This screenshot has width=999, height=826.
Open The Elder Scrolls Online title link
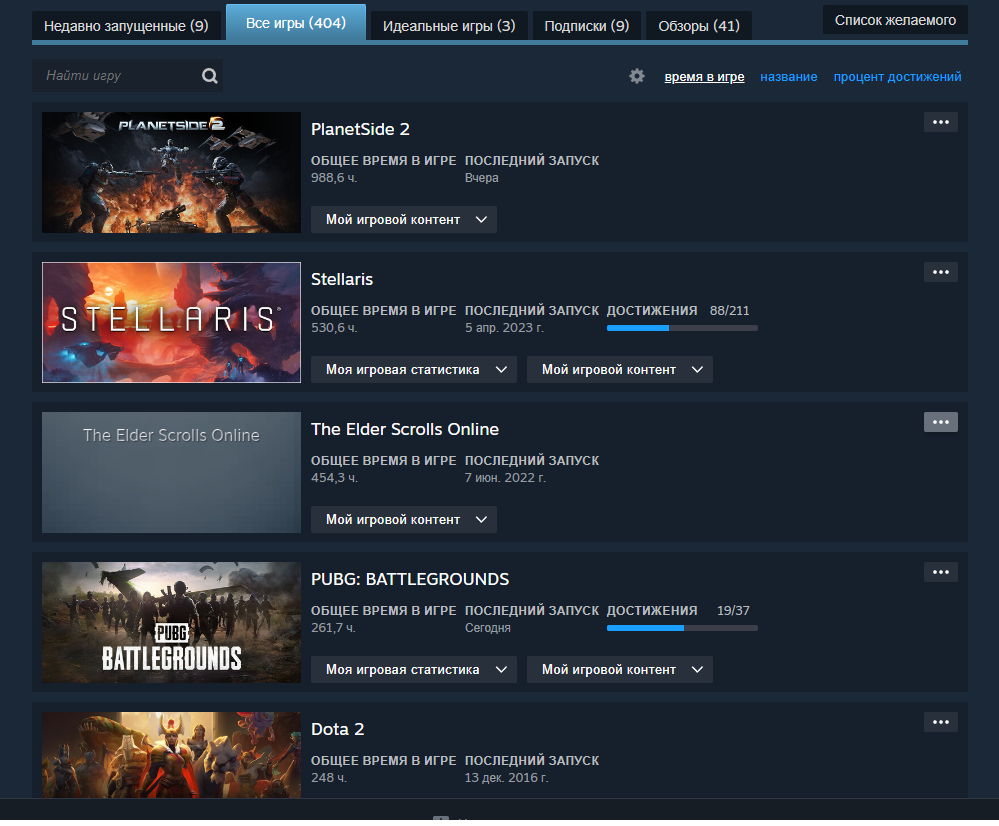click(405, 430)
